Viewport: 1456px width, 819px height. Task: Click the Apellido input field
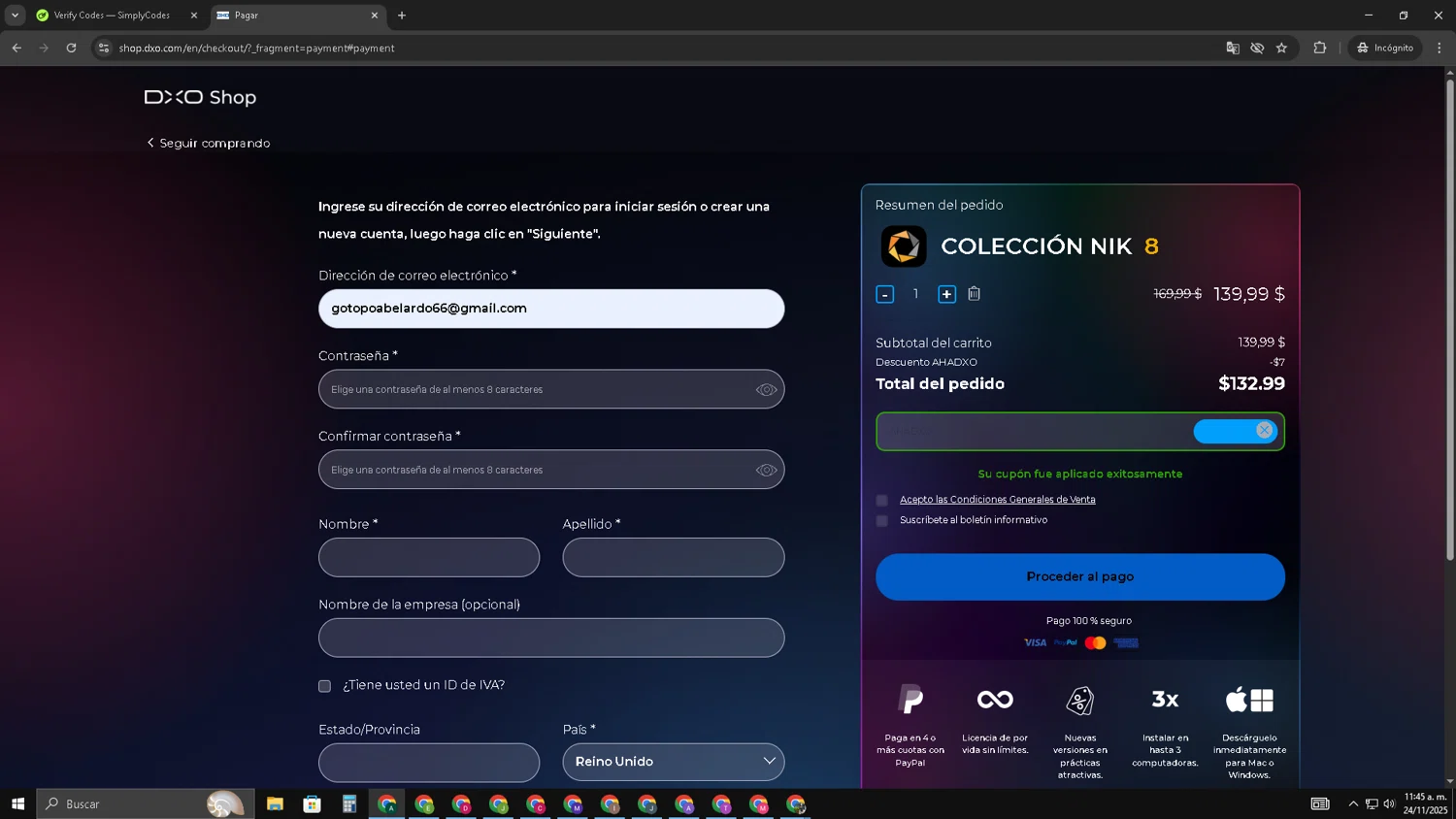coord(674,557)
